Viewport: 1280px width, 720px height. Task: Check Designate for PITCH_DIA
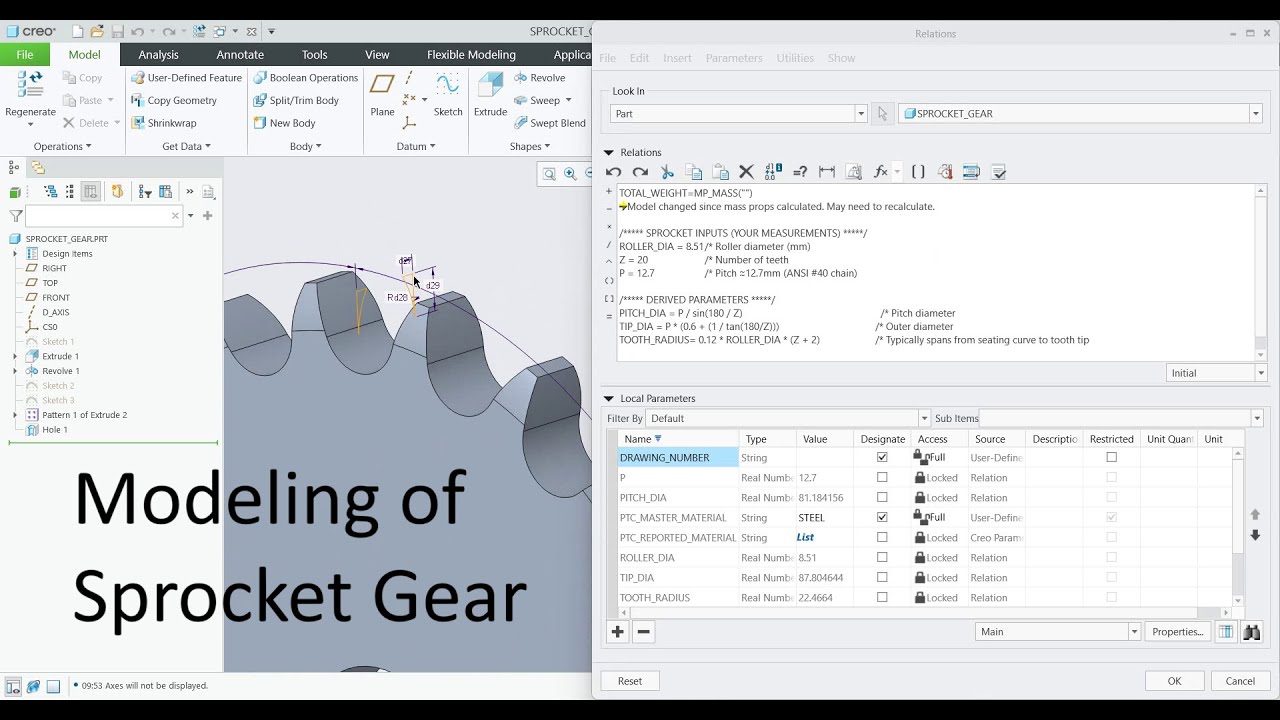882,497
